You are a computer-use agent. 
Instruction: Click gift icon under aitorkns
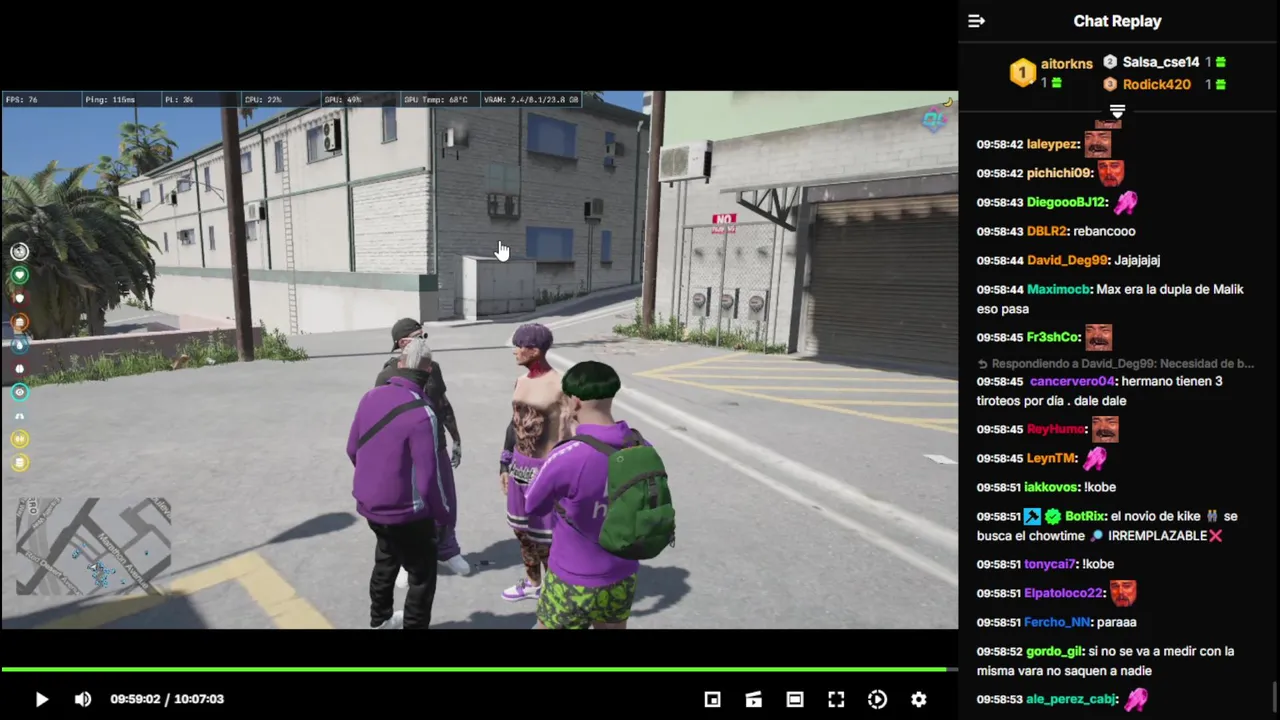coord(1056,83)
